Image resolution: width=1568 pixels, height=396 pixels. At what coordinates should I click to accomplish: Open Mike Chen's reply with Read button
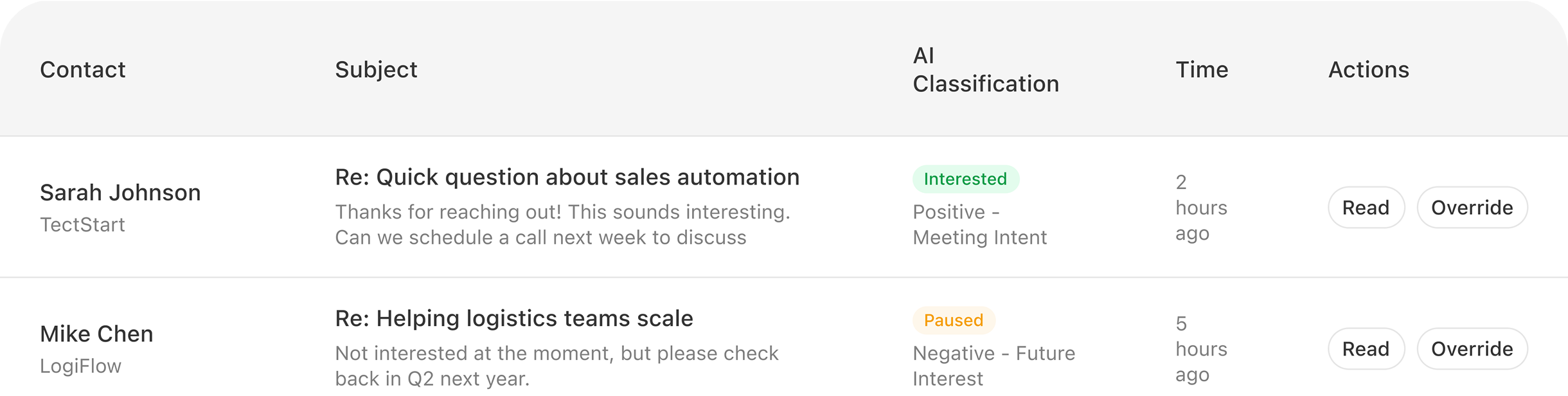[1366, 349]
